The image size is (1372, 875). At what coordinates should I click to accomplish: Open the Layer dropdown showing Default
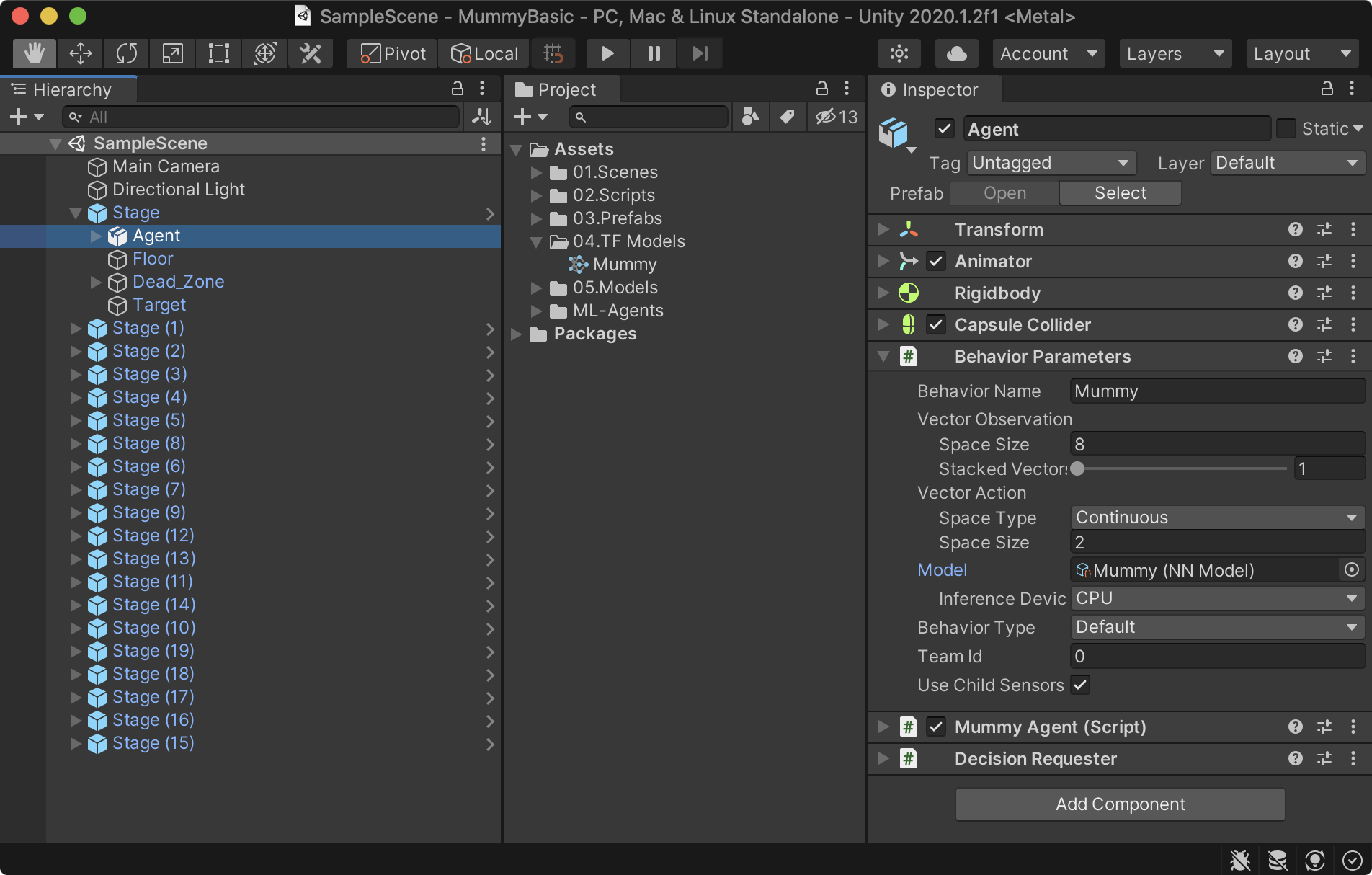[x=1288, y=163]
